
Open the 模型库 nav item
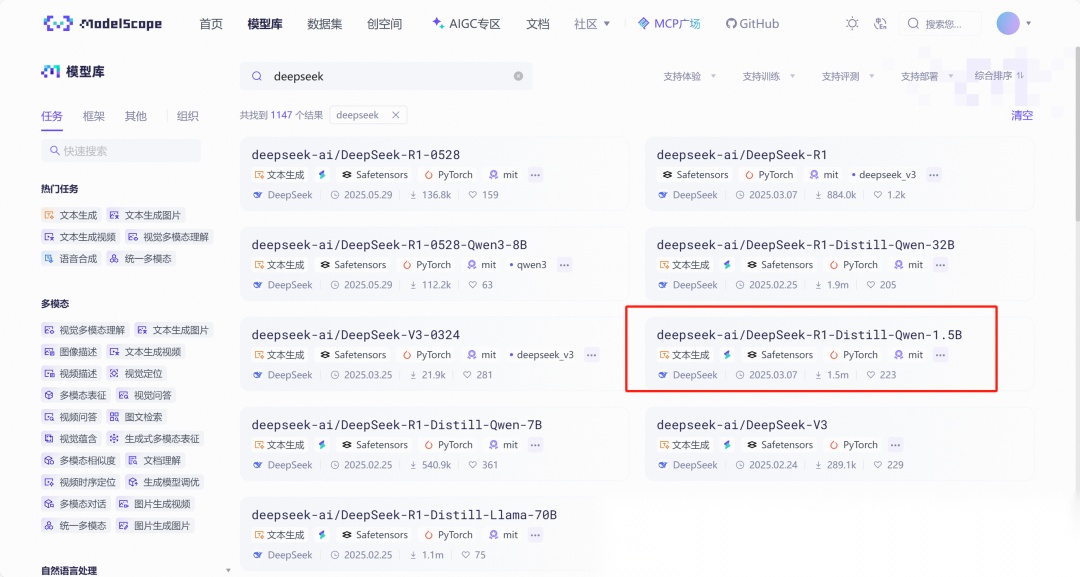(x=264, y=24)
